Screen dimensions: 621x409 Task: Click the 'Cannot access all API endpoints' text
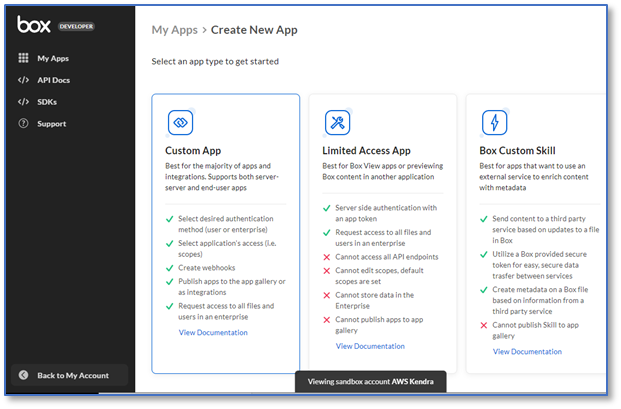click(387, 257)
